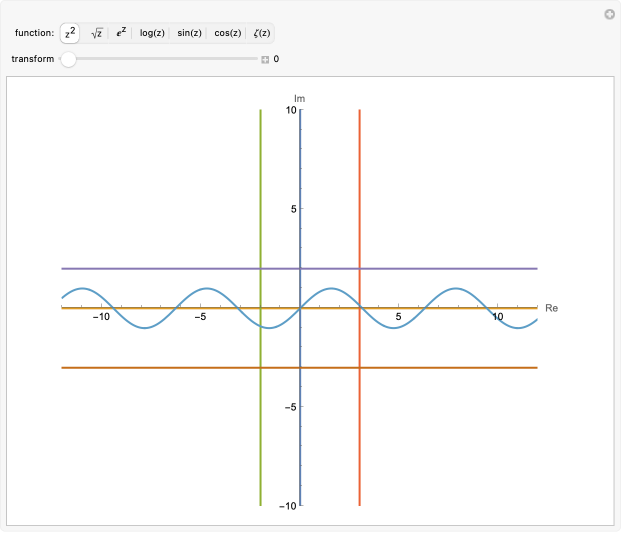Select the cos(z) function option

click(x=227, y=33)
